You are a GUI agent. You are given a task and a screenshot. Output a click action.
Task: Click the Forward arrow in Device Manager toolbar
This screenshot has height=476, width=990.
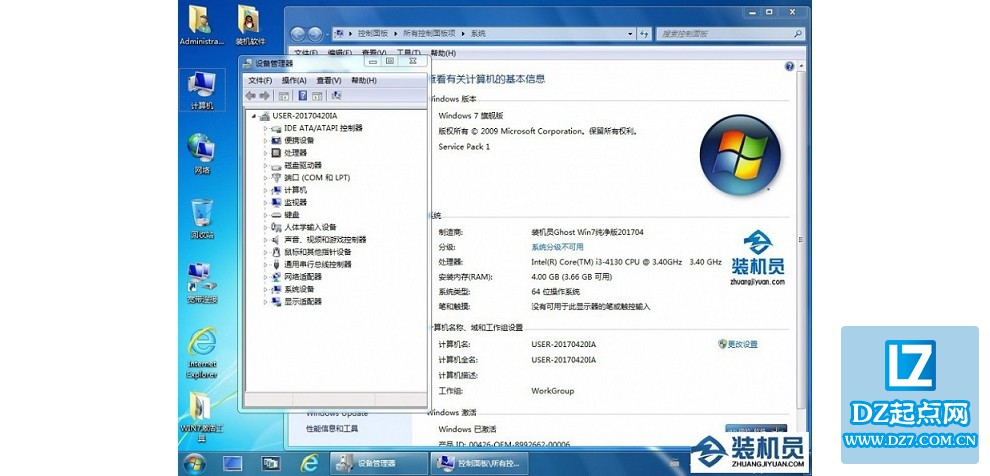click(265, 95)
